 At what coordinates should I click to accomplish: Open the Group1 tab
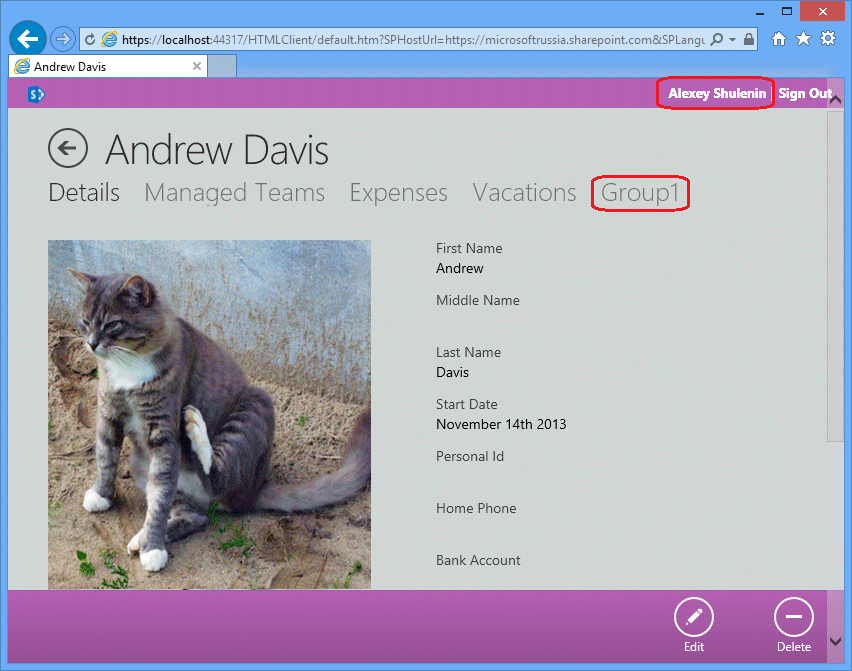pyautogui.click(x=639, y=193)
